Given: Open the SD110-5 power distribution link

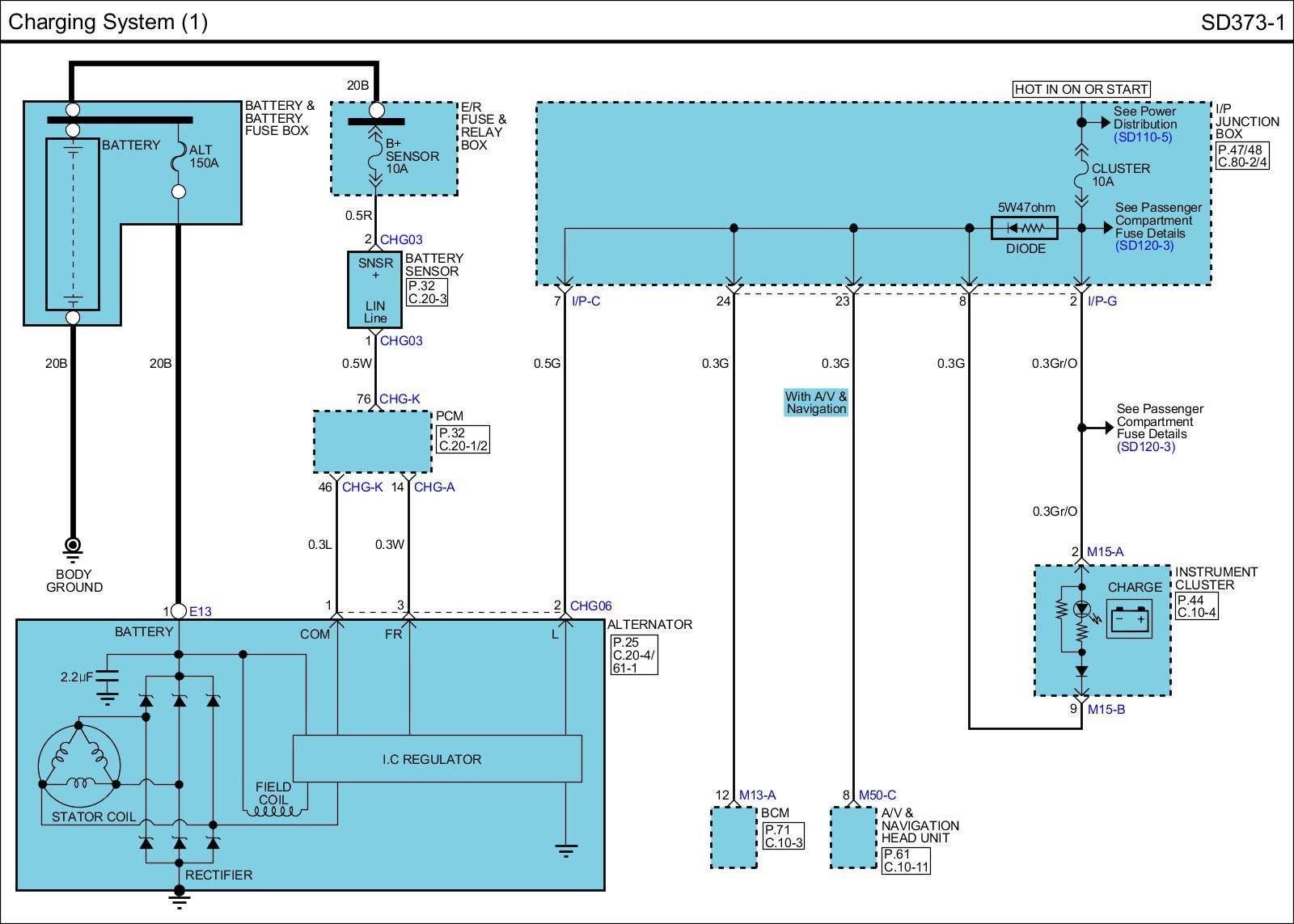Looking at the screenshot, I should click(1142, 137).
